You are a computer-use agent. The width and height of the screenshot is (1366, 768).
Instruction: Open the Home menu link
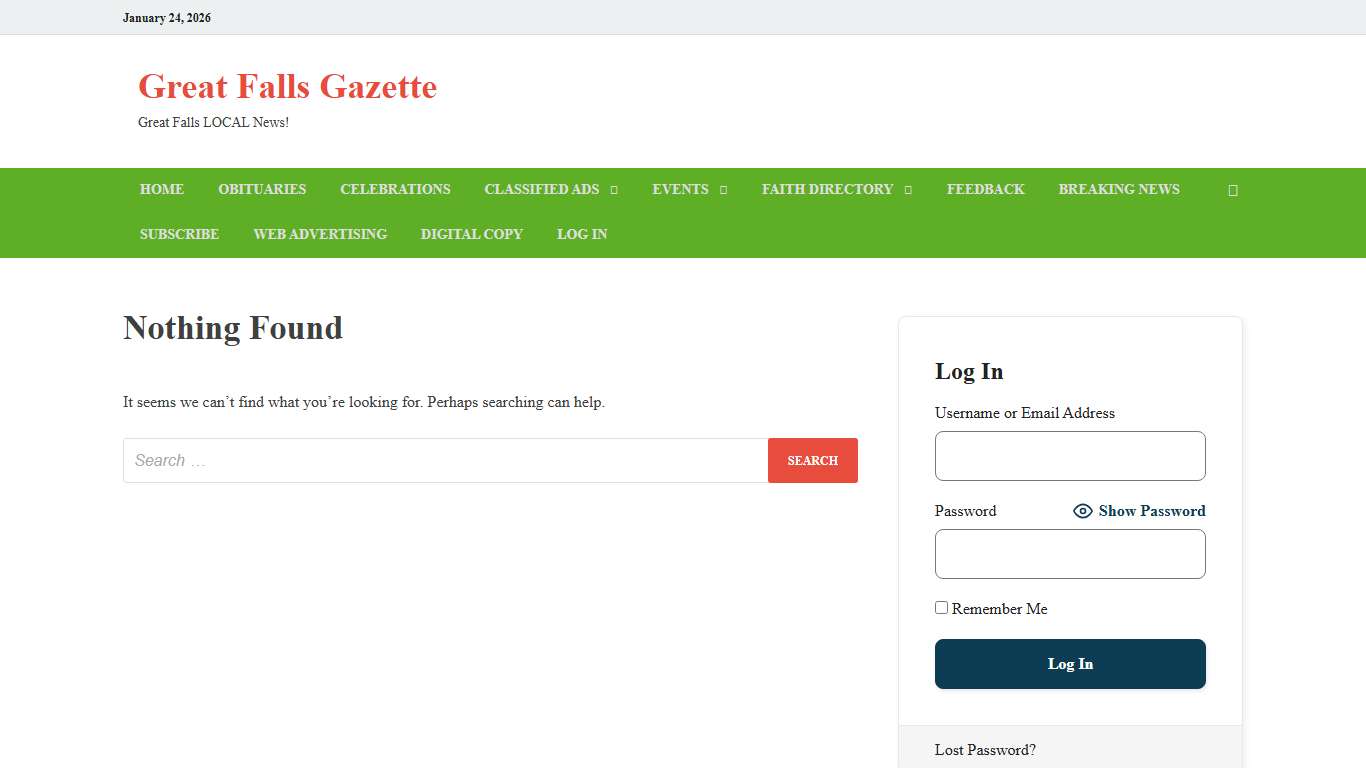point(162,189)
